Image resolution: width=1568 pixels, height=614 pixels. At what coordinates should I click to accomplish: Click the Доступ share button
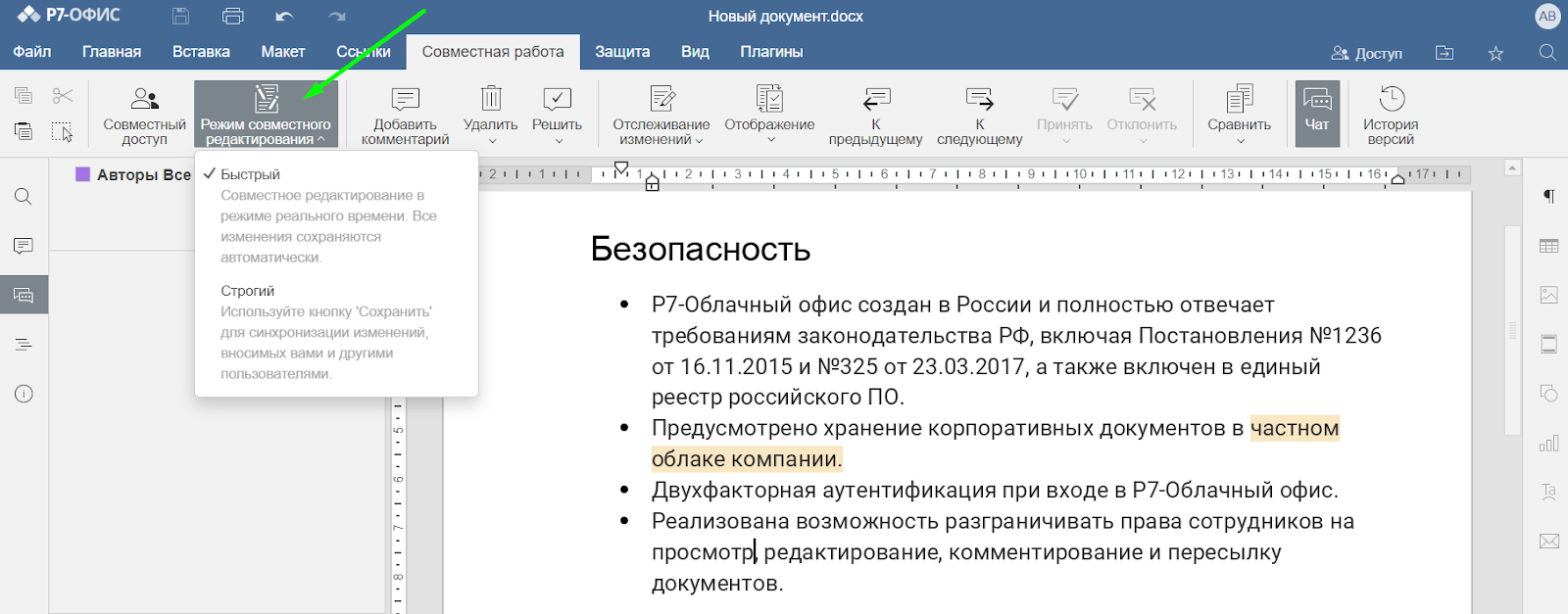click(x=1366, y=53)
